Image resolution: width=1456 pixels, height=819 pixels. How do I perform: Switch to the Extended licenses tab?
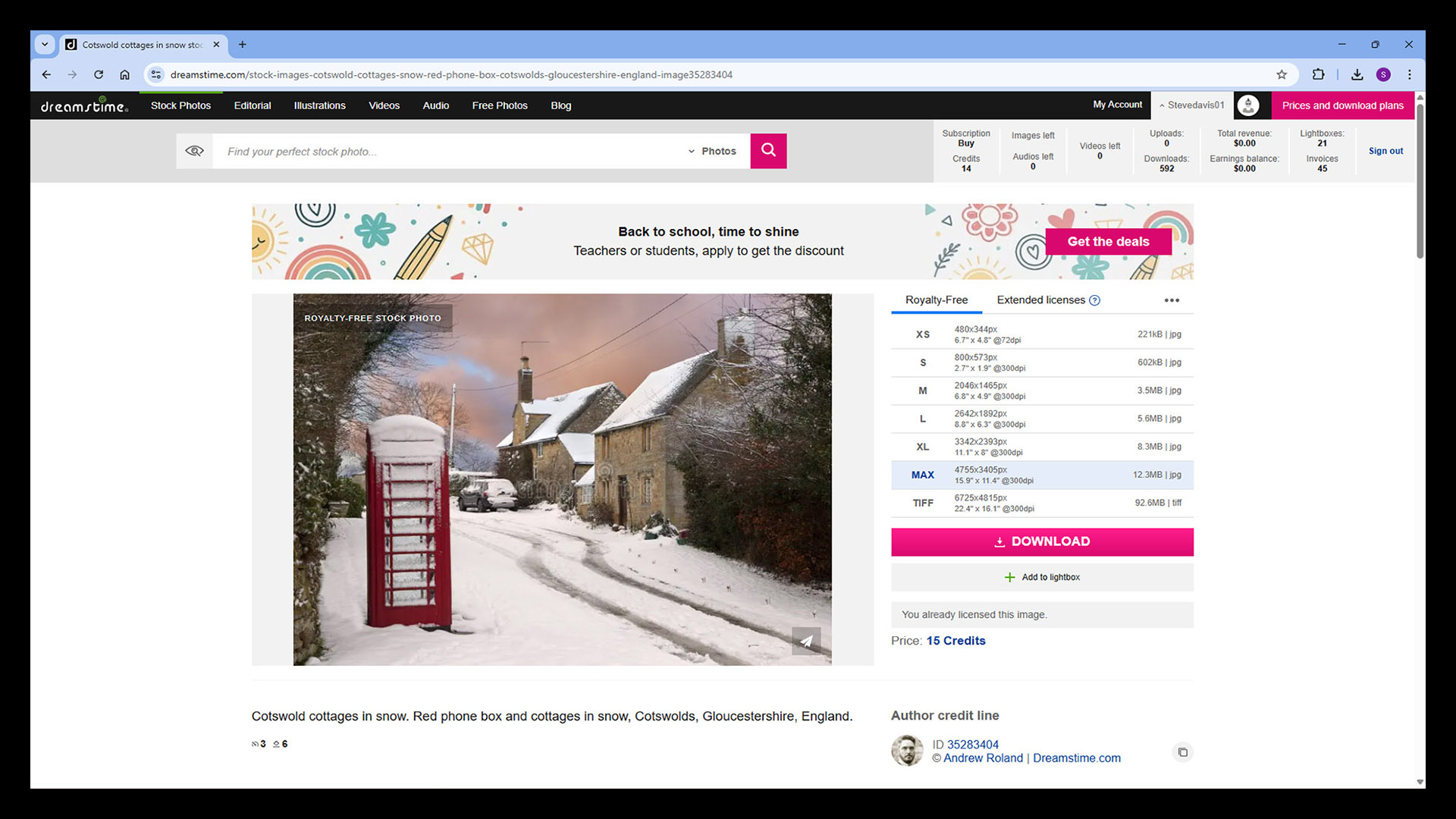1040,300
